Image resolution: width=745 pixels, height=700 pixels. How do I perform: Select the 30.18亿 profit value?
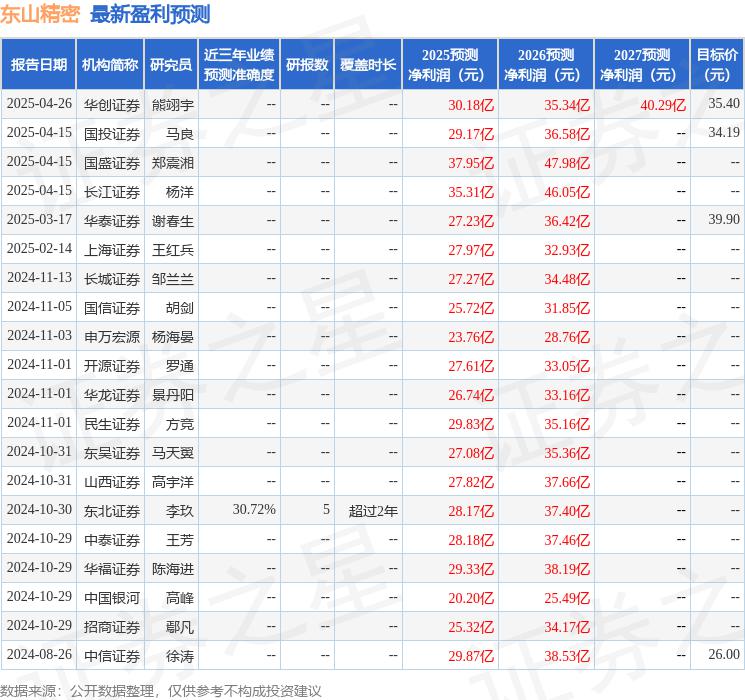(471, 105)
